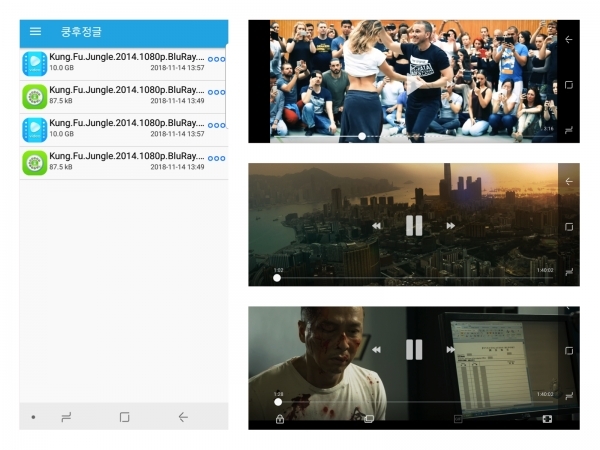
Task: Open more options for the second 10.0 GB file
Action: coord(216,125)
